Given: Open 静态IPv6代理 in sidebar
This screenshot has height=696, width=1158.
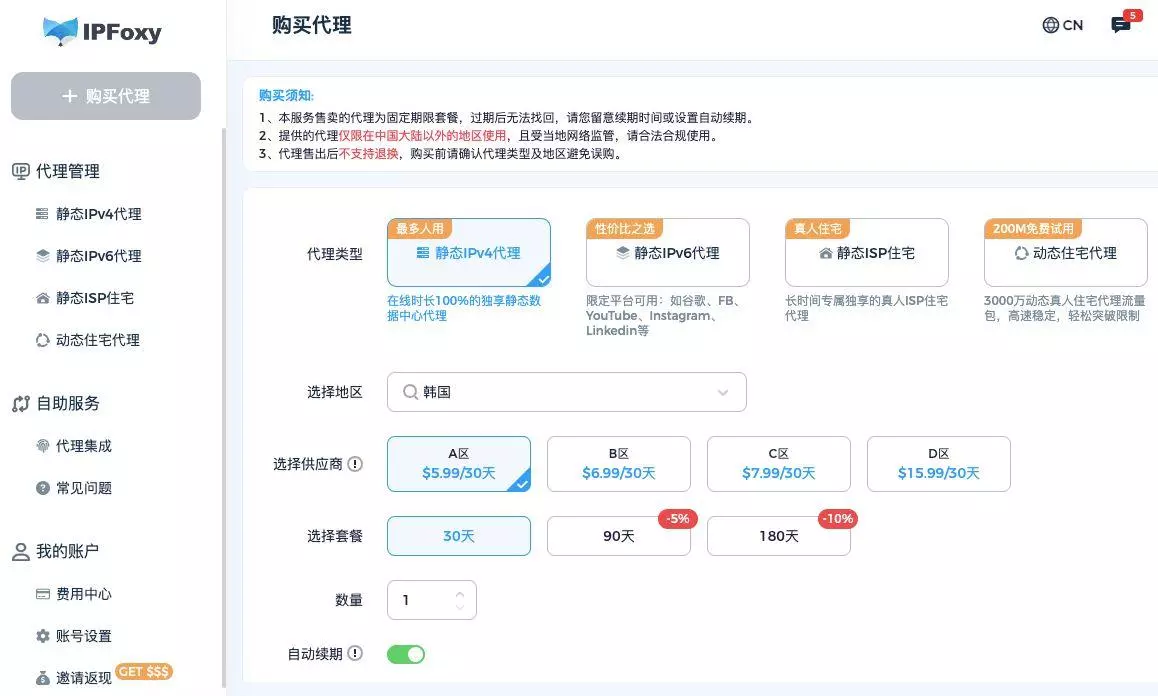Looking at the screenshot, I should pos(89,256).
